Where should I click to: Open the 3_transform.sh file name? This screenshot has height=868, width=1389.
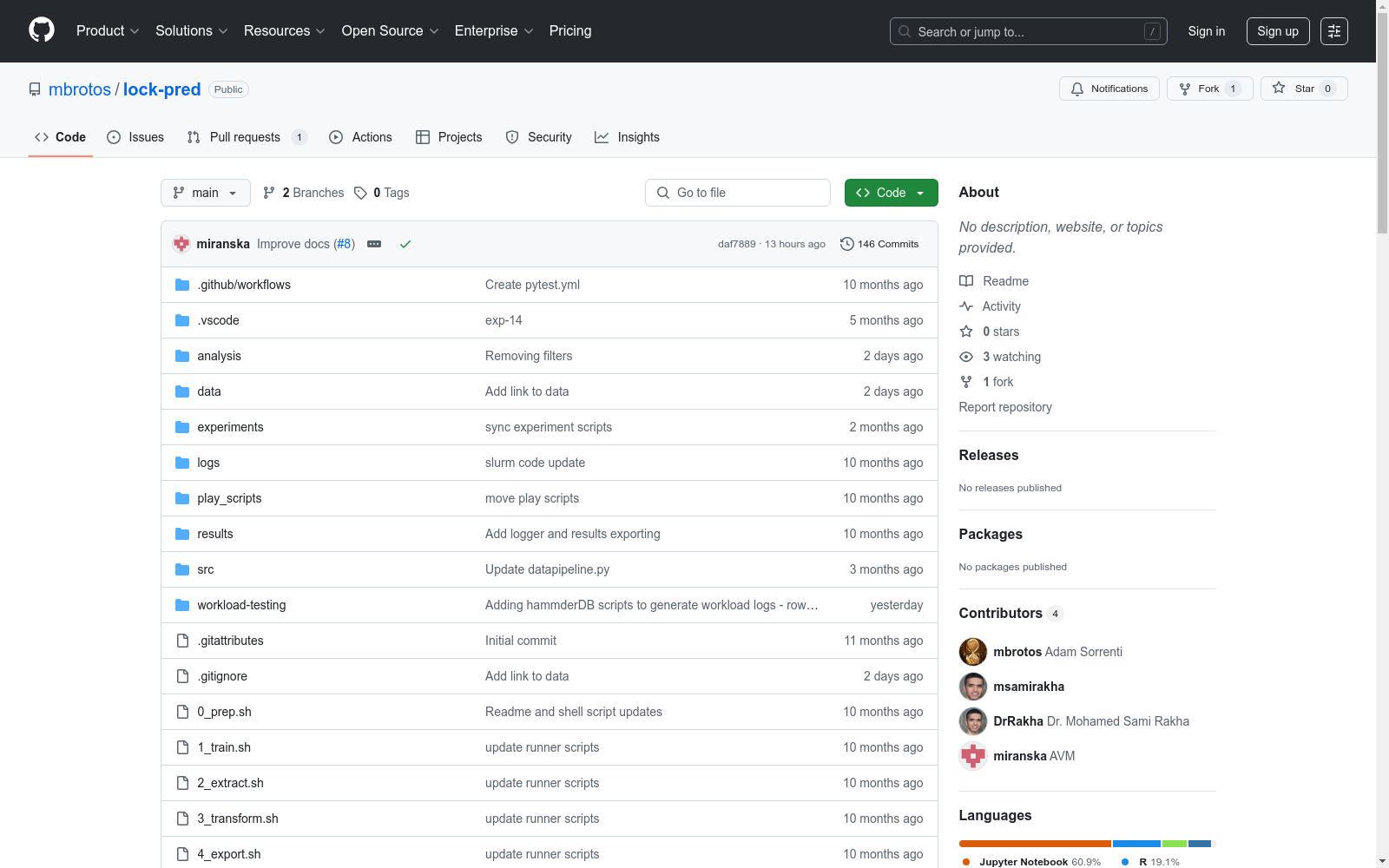pyautogui.click(x=238, y=819)
